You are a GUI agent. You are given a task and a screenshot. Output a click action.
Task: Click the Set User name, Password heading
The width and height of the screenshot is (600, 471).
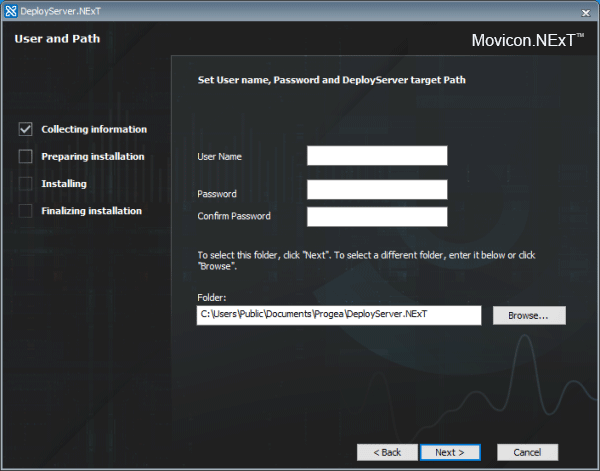tap(331, 80)
